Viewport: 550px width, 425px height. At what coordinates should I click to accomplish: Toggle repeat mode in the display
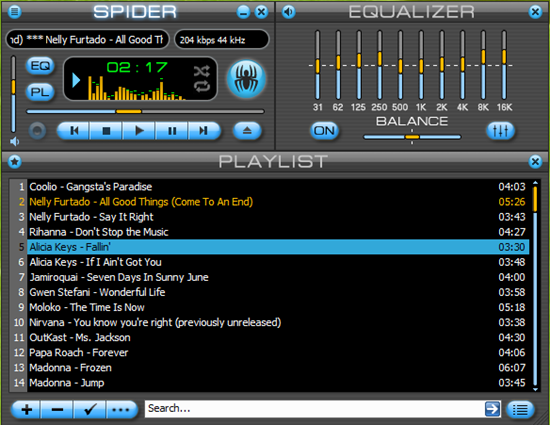point(202,86)
